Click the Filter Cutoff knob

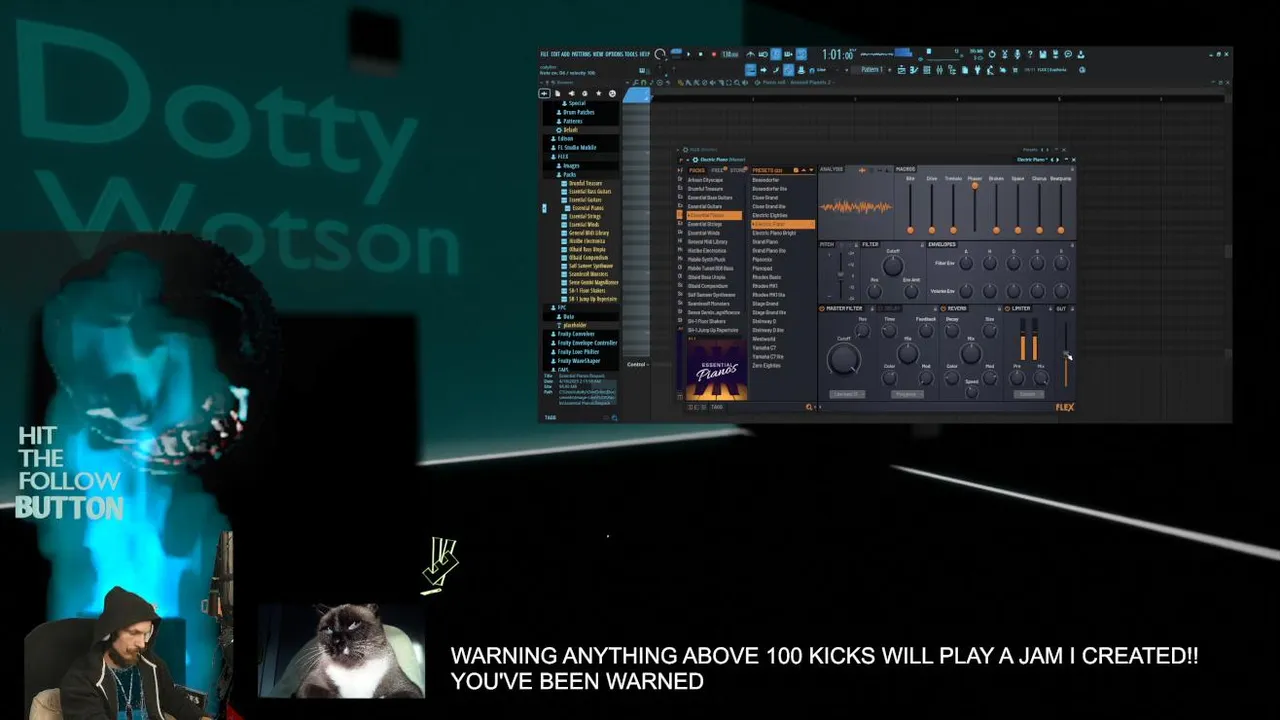click(893, 266)
